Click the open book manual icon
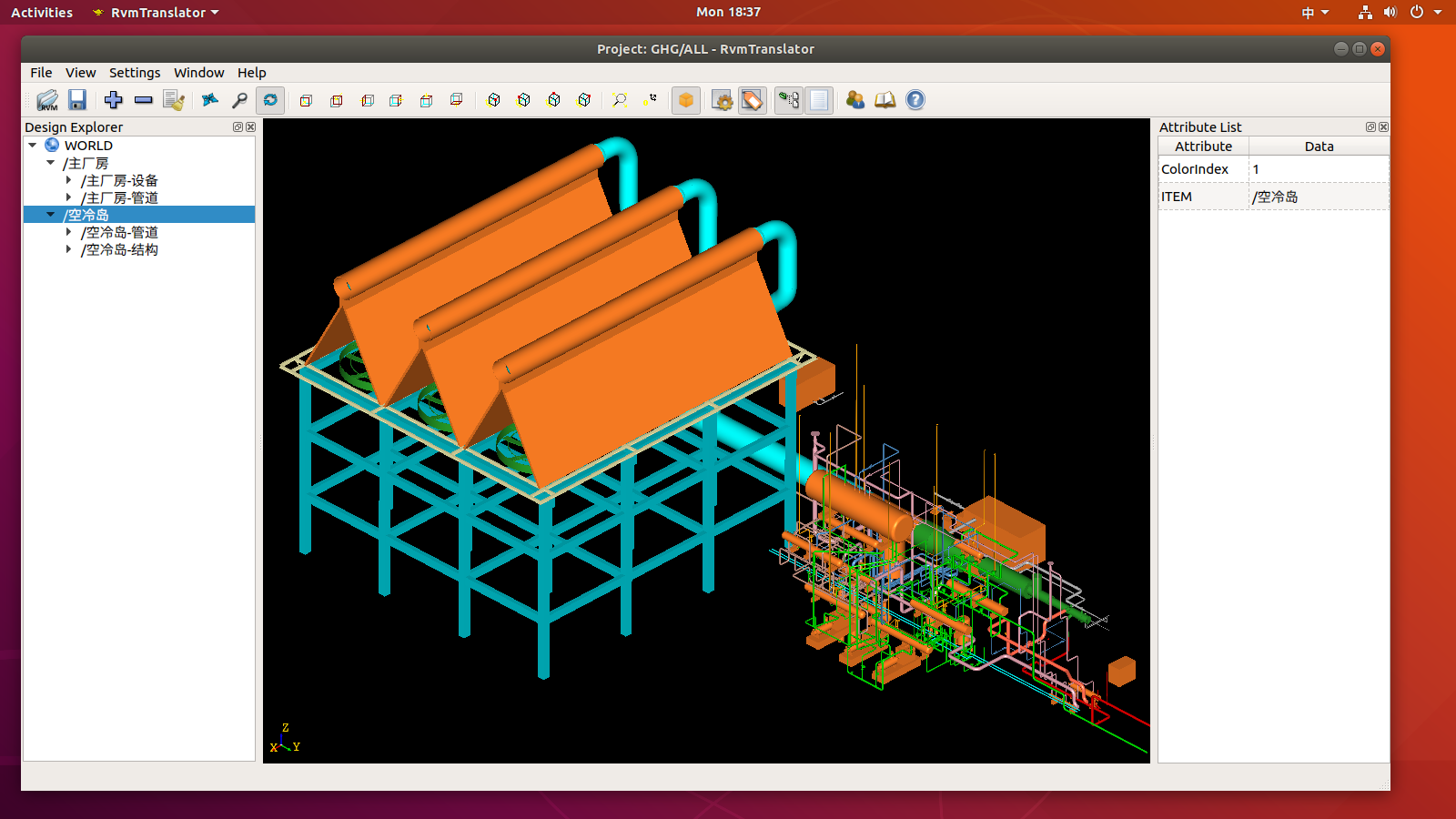The height and width of the screenshot is (819, 1456). click(885, 100)
